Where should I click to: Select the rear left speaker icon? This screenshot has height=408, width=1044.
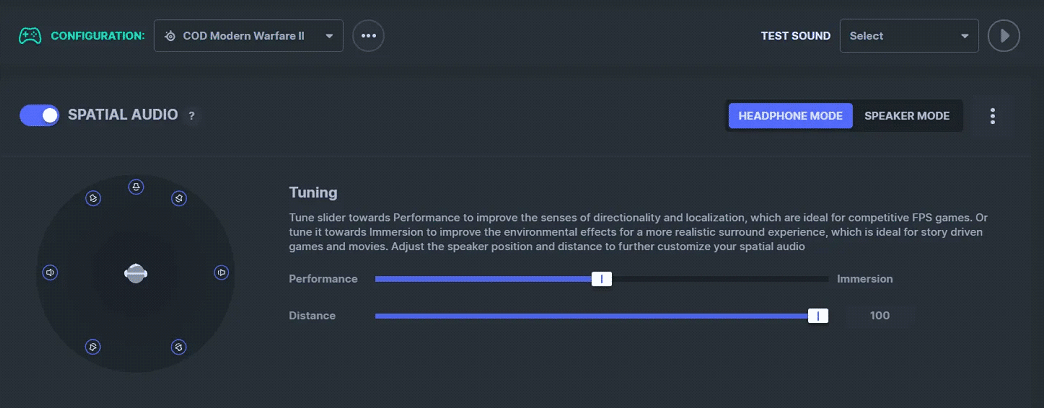tap(93, 347)
